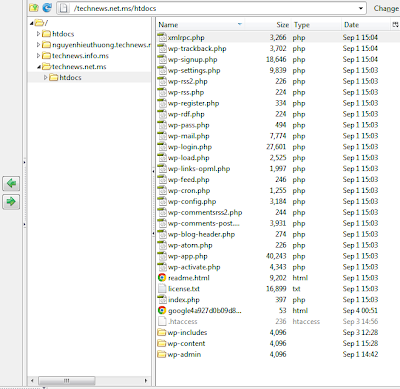Click the wp-comments-post file name
This screenshot has width=400, height=389.
click(x=204, y=223)
